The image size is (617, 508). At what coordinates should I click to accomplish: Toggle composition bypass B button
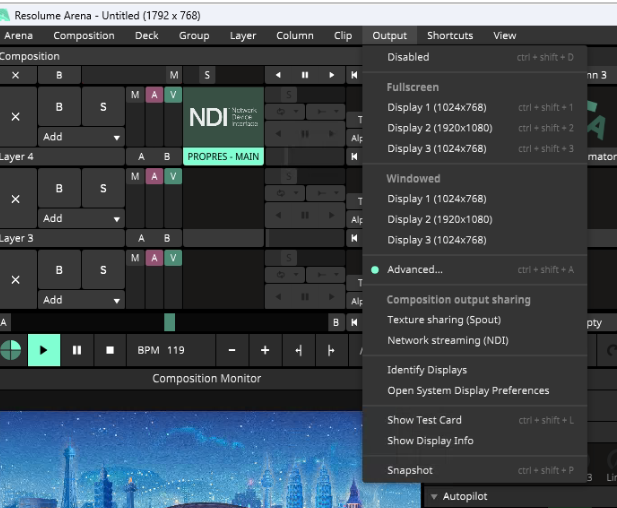click(59, 75)
